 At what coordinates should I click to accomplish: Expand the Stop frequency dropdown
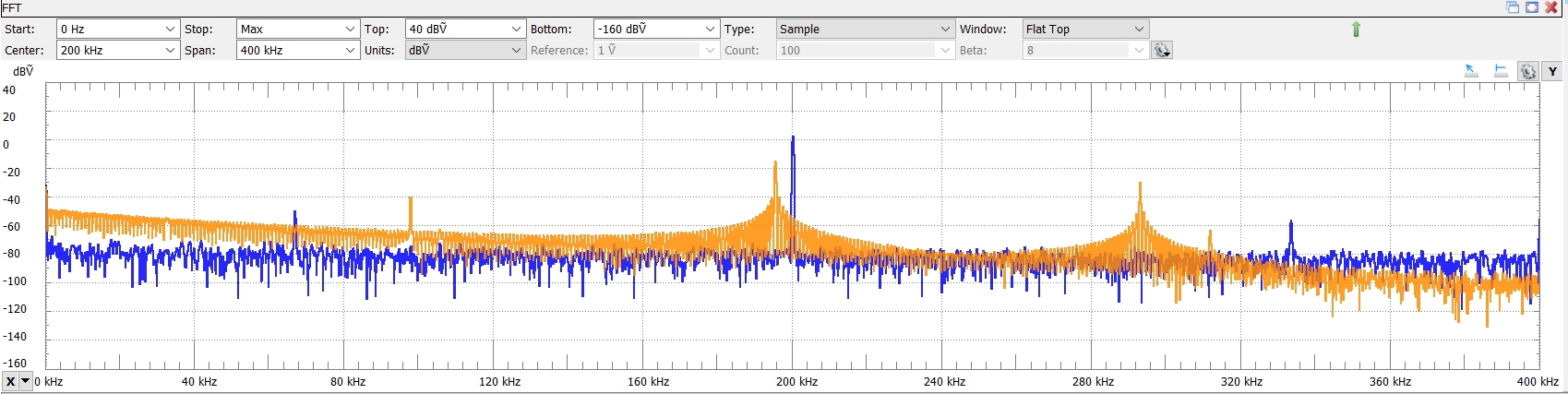(x=350, y=30)
